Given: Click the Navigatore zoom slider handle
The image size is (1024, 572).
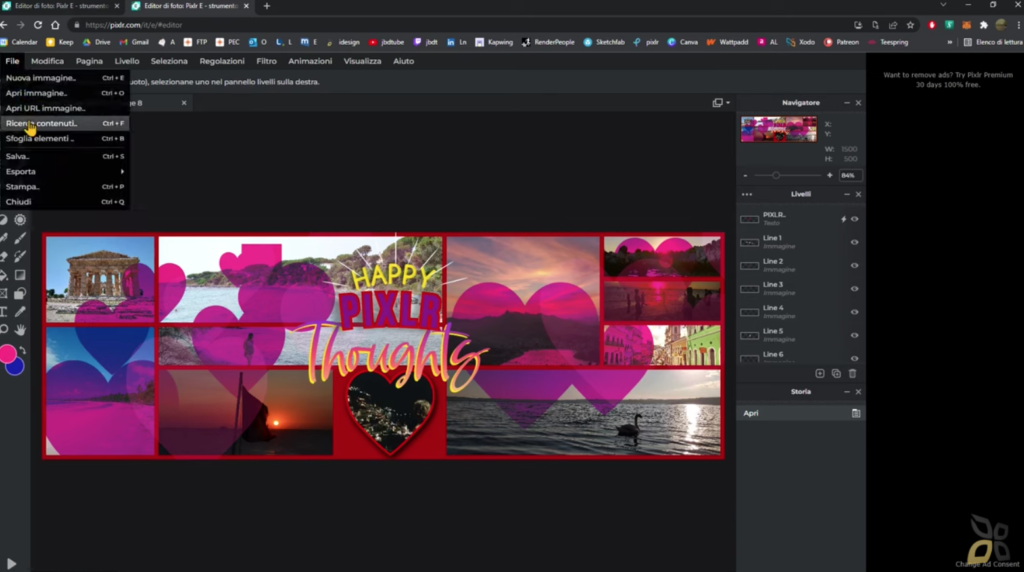Looking at the screenshot, I should tap(776, 176).
